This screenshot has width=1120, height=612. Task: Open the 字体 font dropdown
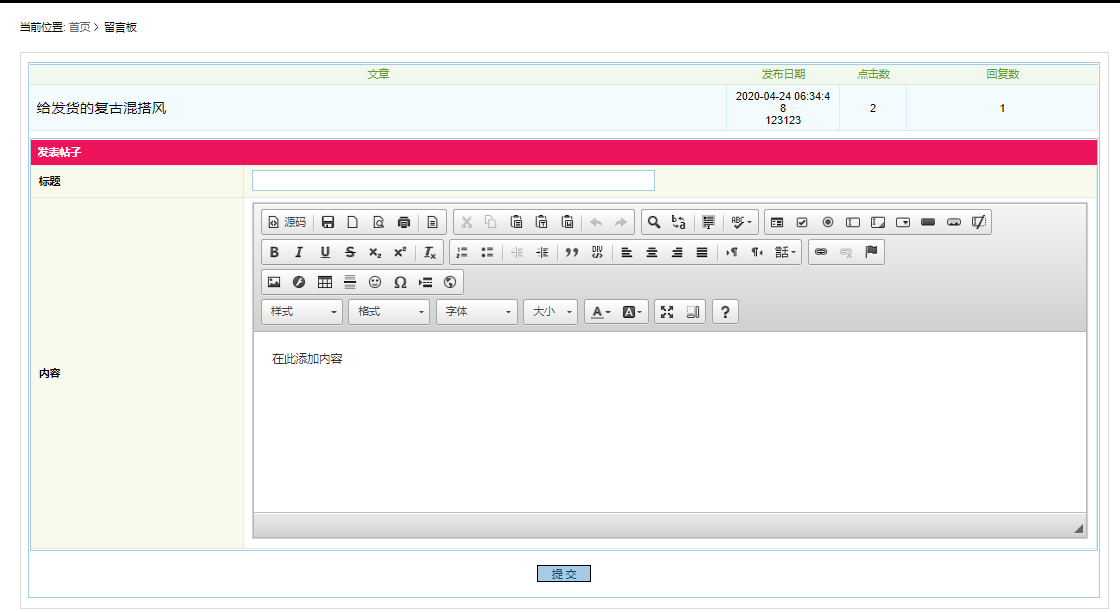point(476,311)
